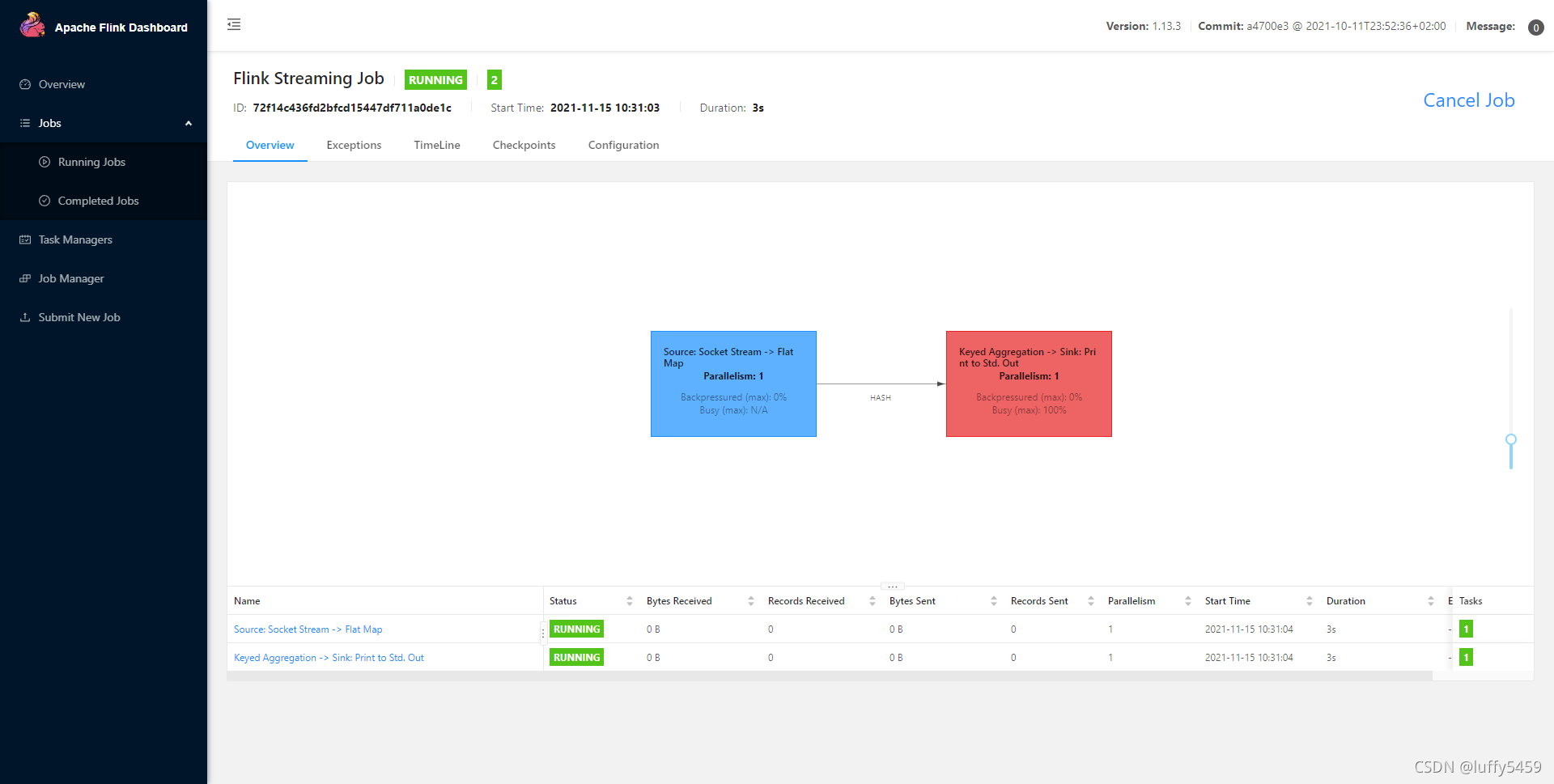Screen dimensions: 1554x784
Task: Click the Running Jobs play-circle icon
Action: (45, 162)
